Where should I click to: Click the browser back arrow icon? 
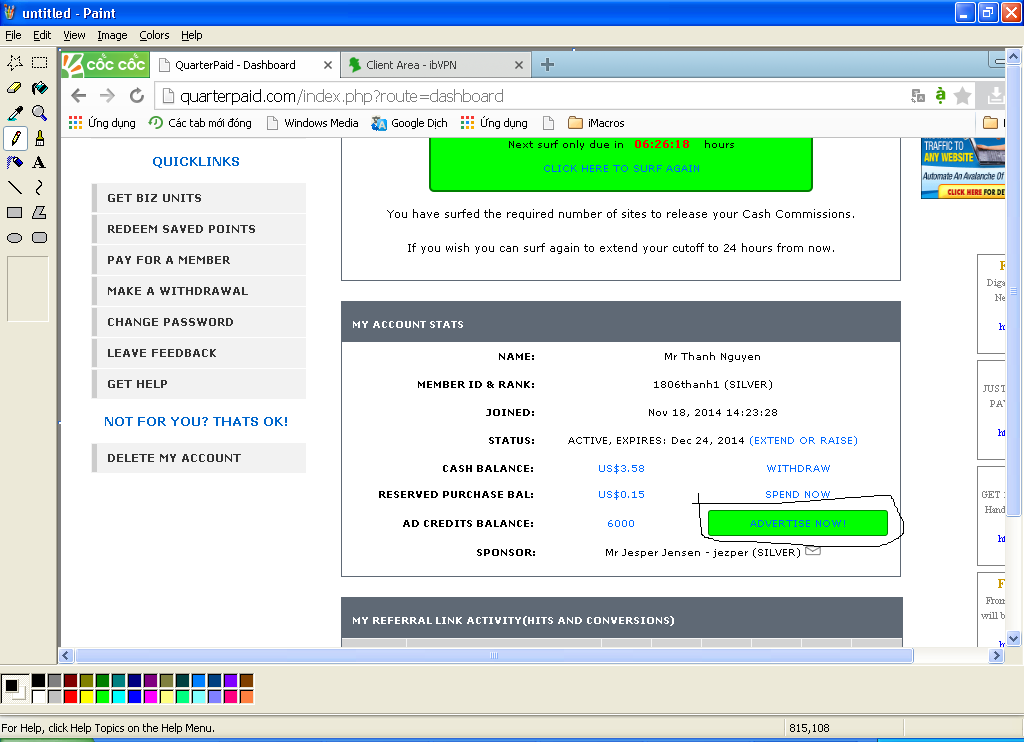pyautogui.click(x=79, y=96)
